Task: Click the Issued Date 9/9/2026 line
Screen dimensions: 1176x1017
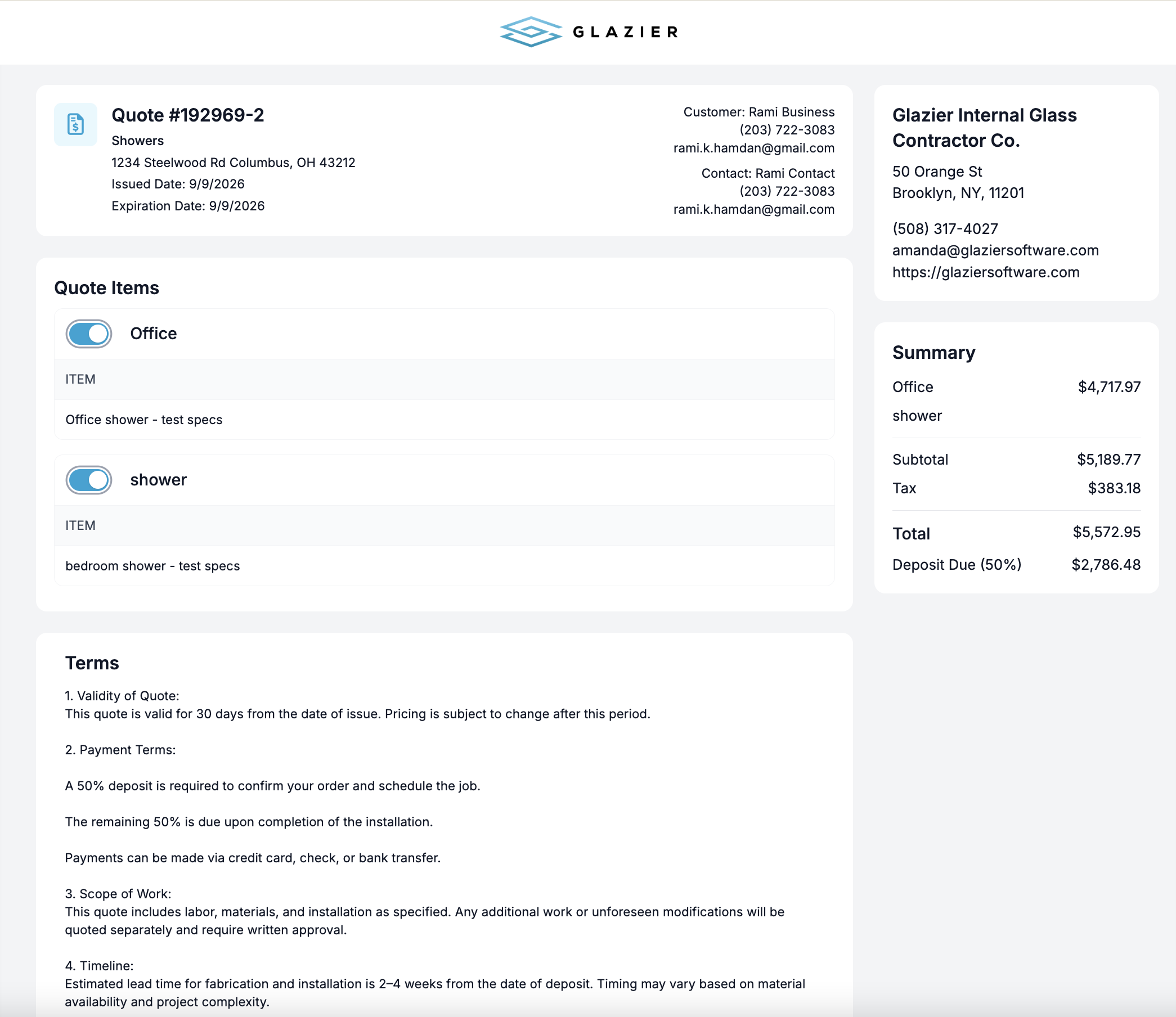Action: point(178,184)
